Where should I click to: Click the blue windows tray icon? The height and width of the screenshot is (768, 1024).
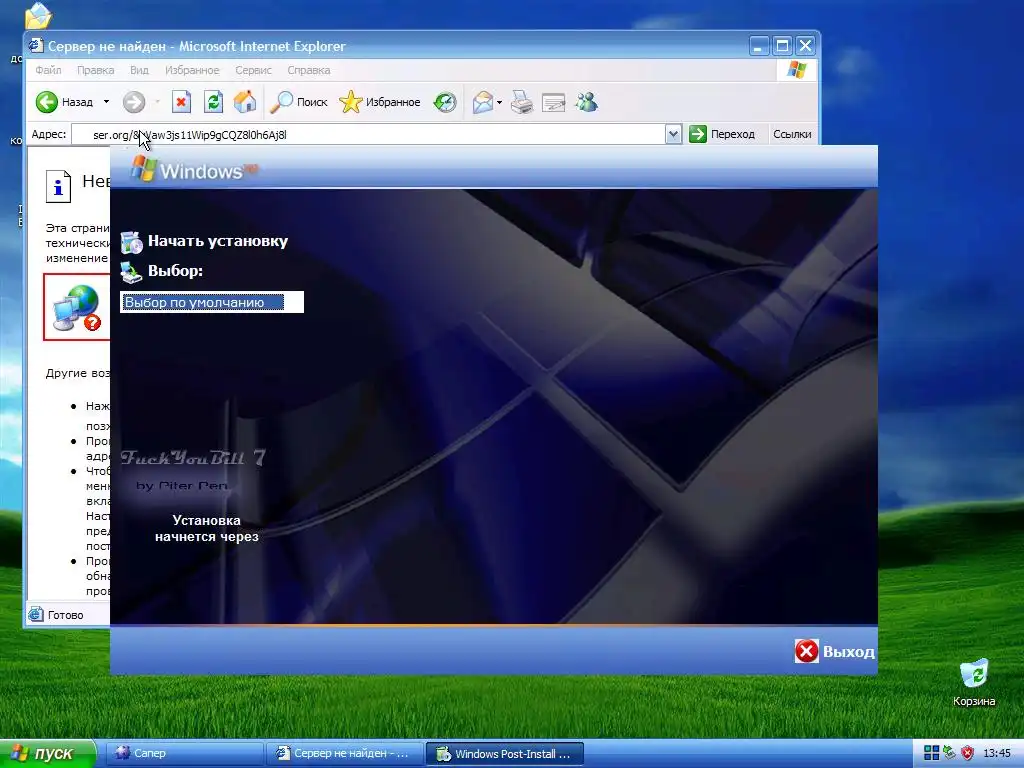click(932, 754)
